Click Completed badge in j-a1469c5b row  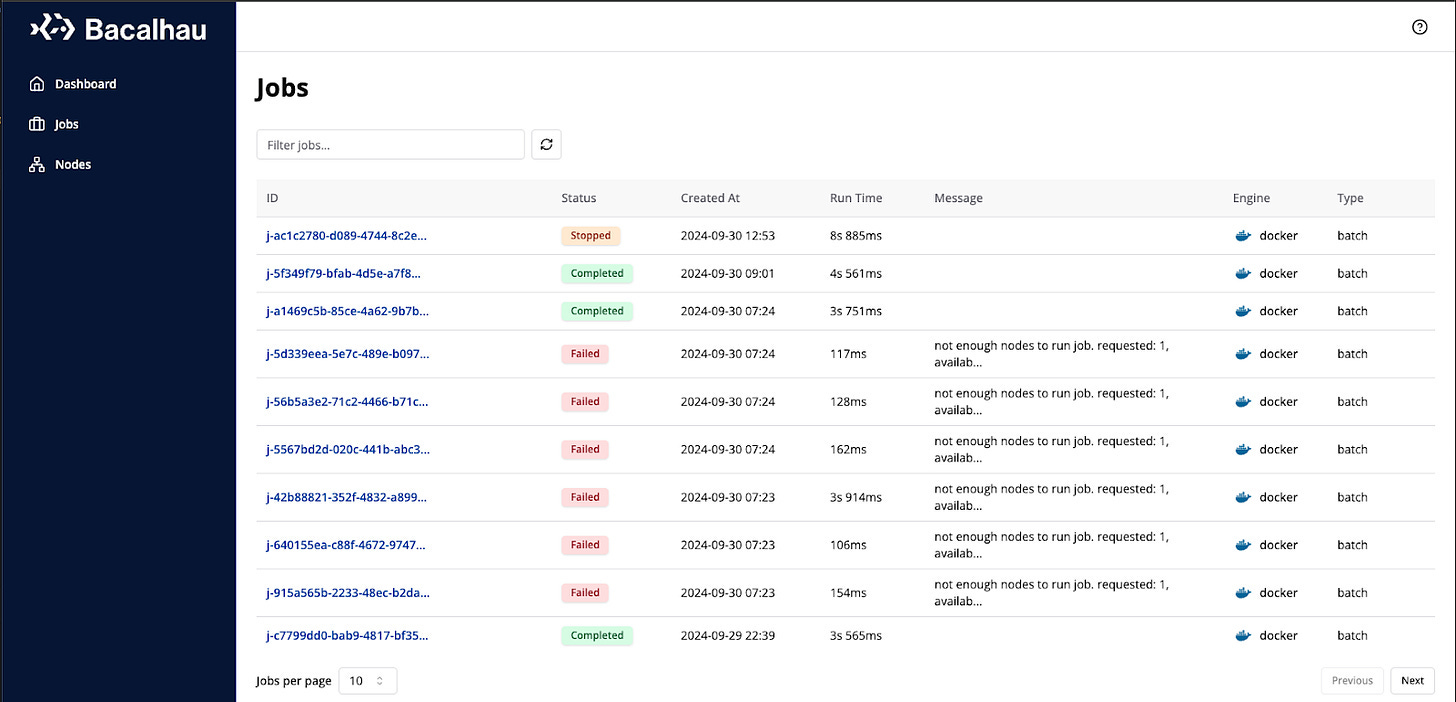click(x=597, y=311)
